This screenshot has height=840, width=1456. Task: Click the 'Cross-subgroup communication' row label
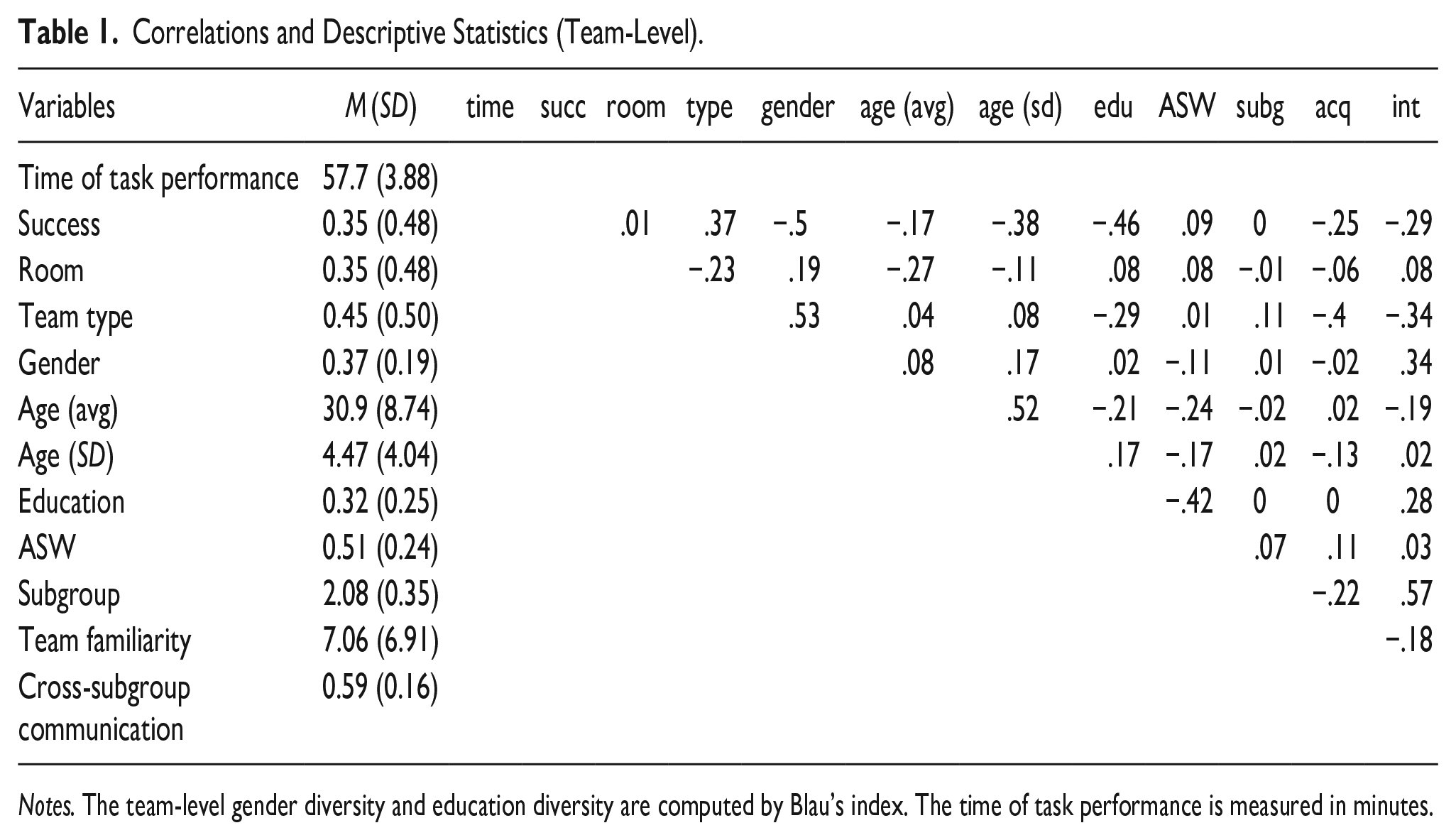point(104,709)
